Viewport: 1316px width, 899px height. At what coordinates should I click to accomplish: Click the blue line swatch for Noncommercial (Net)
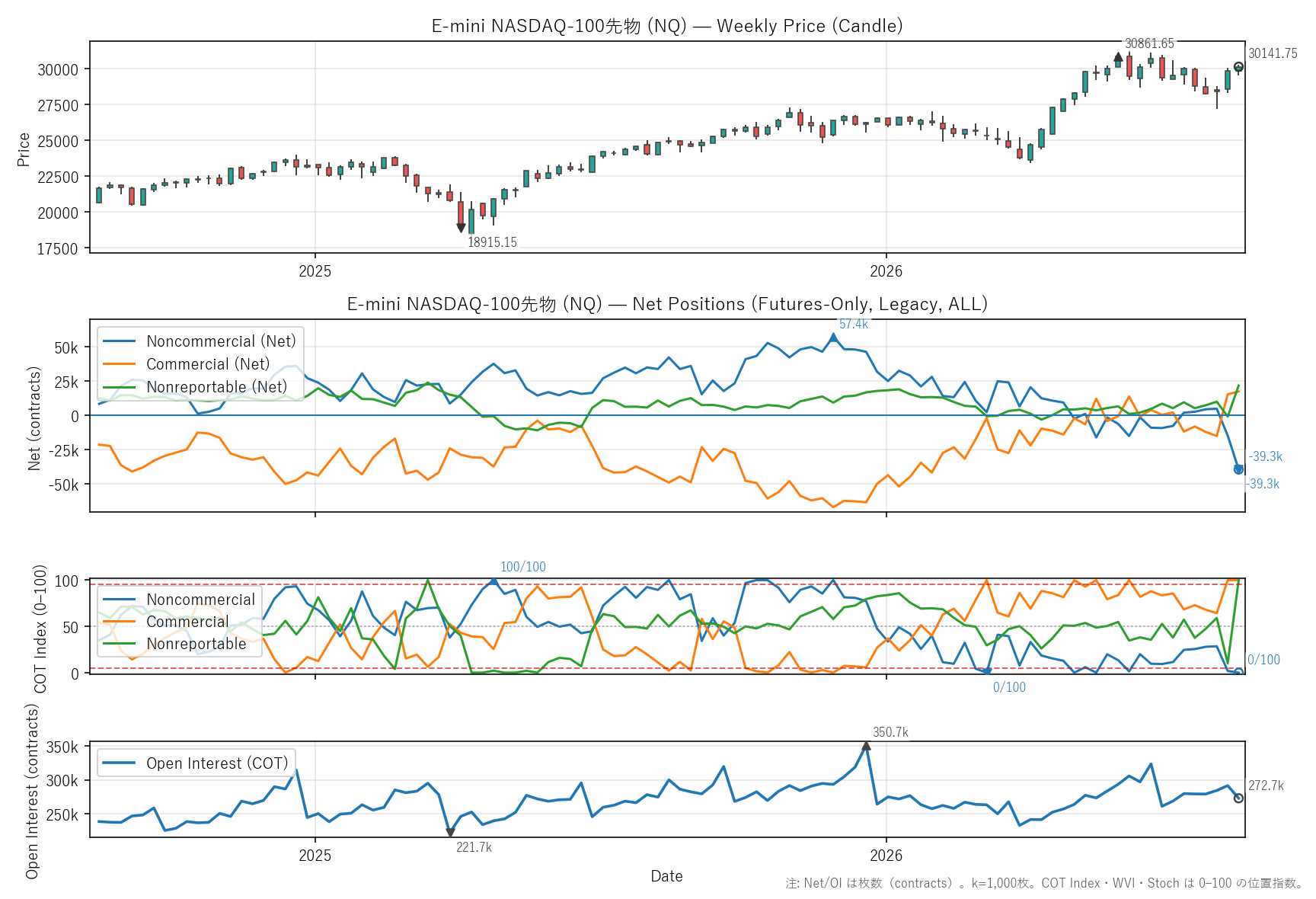pos(120,341)
